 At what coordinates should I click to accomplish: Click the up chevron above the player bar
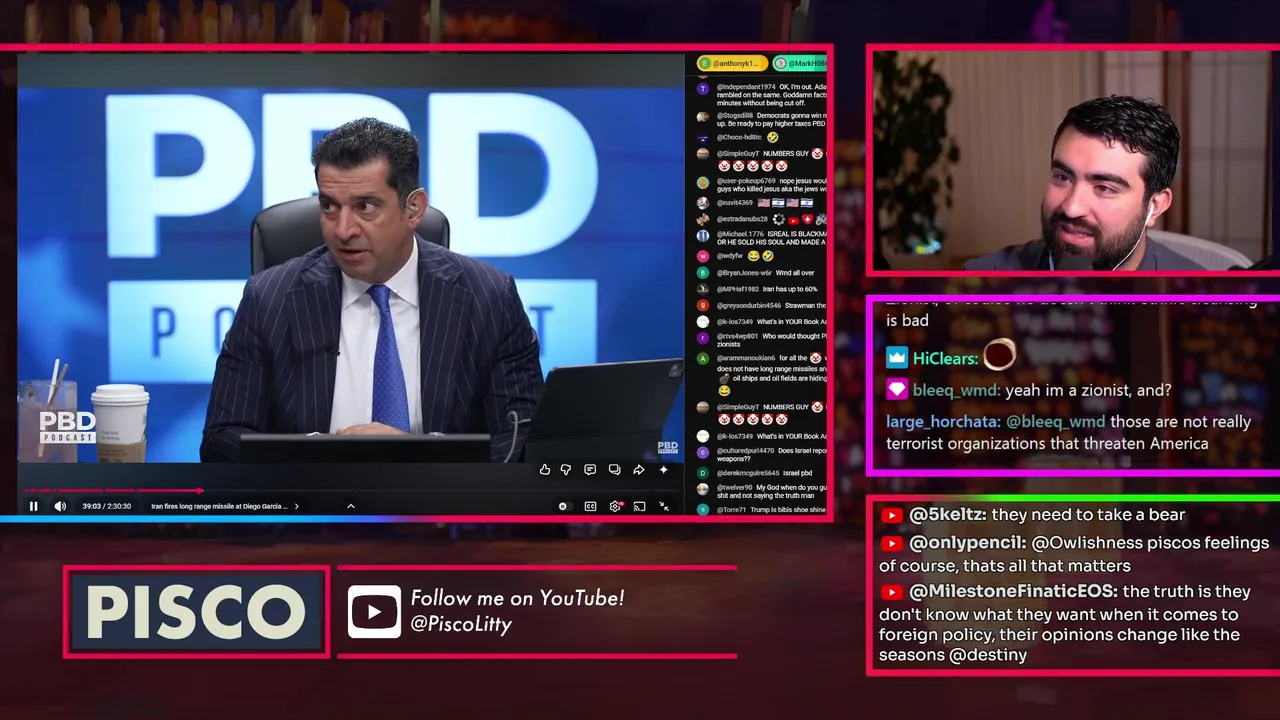[x=350, y=506]
